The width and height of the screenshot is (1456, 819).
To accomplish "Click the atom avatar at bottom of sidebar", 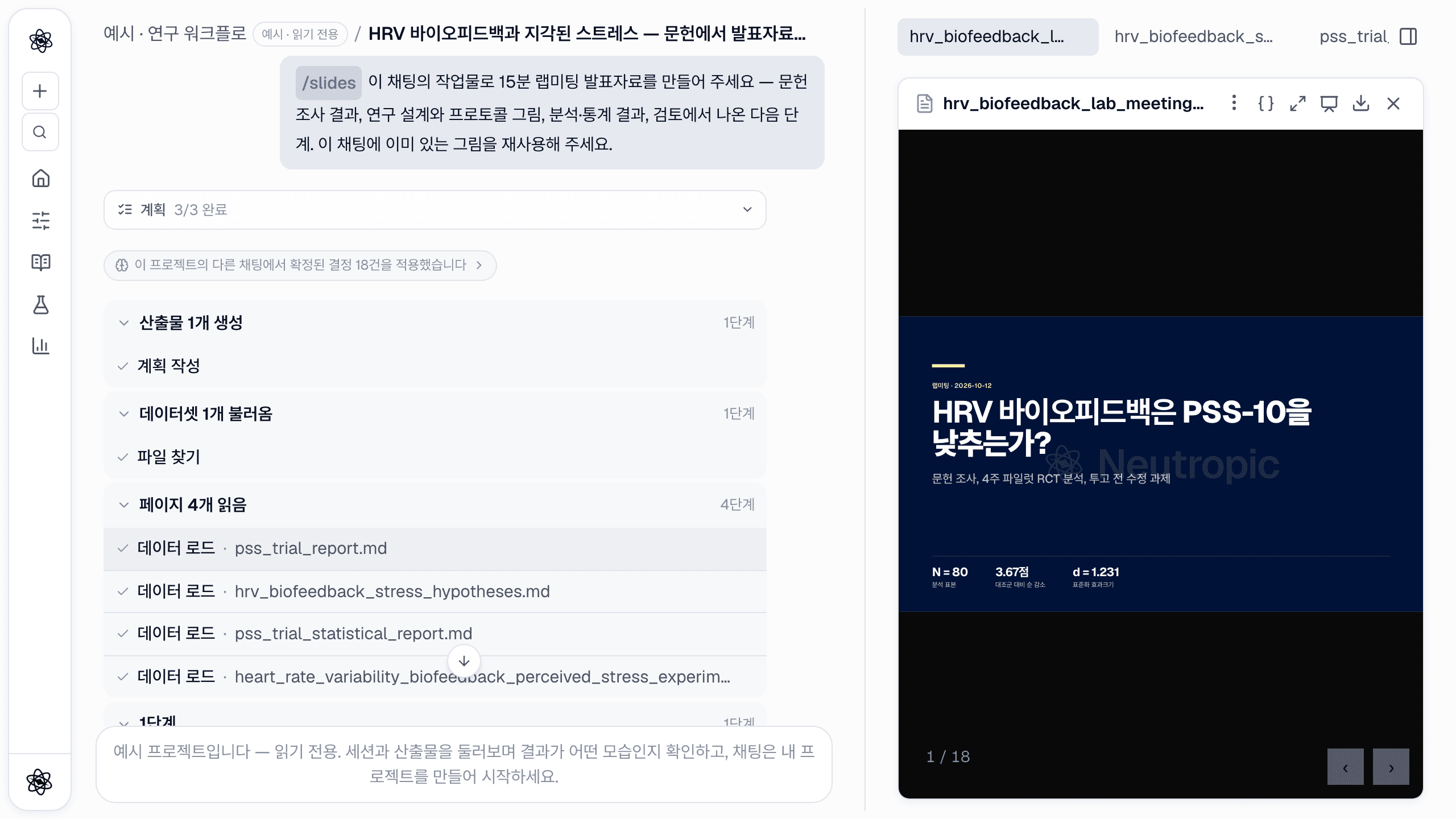I will pyautogui.click(x=39, y=782).
